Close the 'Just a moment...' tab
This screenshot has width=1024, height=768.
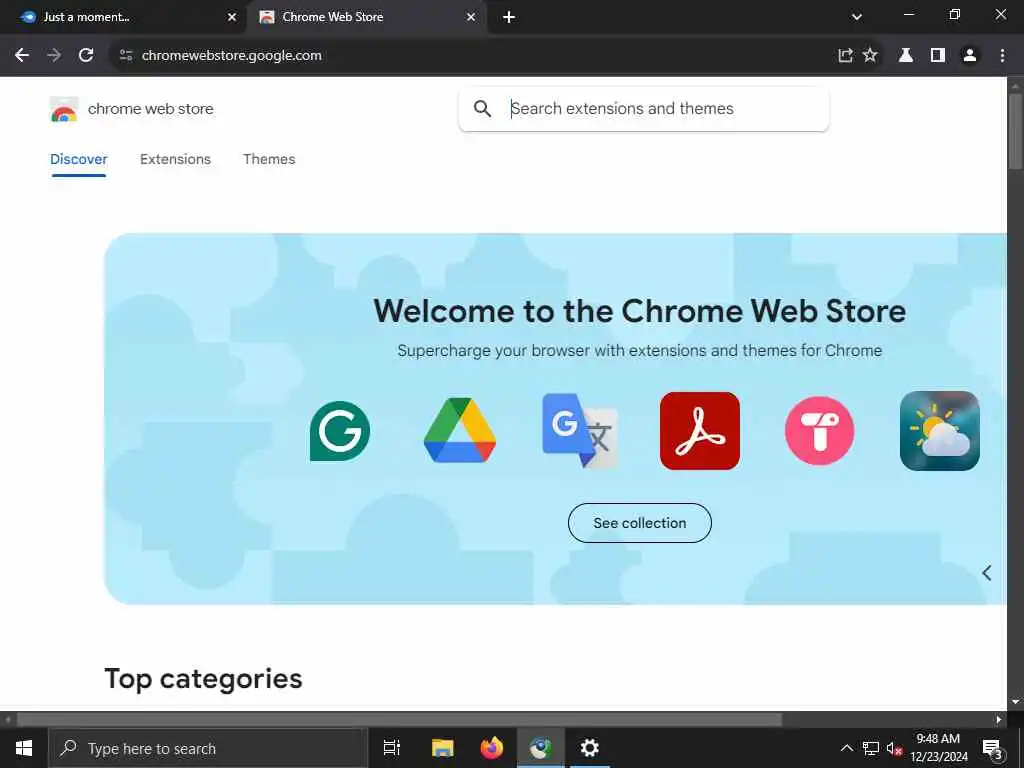tap(232, 18)
